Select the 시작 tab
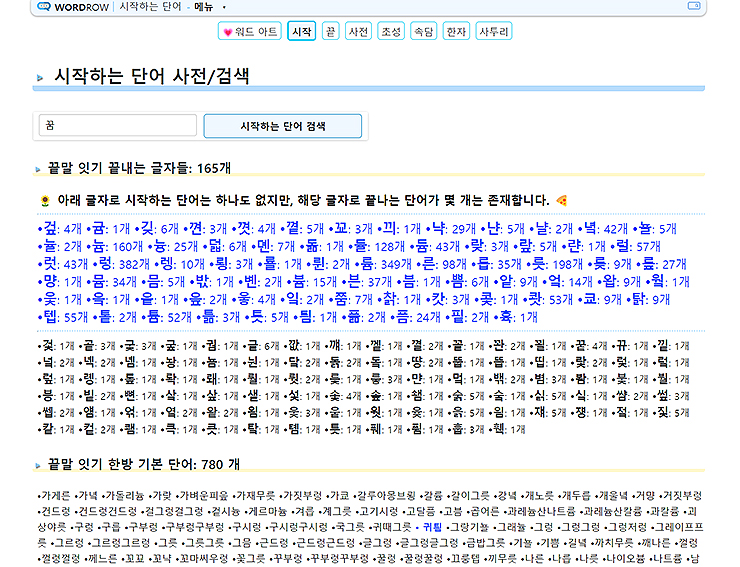Image resolution: width=740 pixels, height=567 pixels. (302, 32)
